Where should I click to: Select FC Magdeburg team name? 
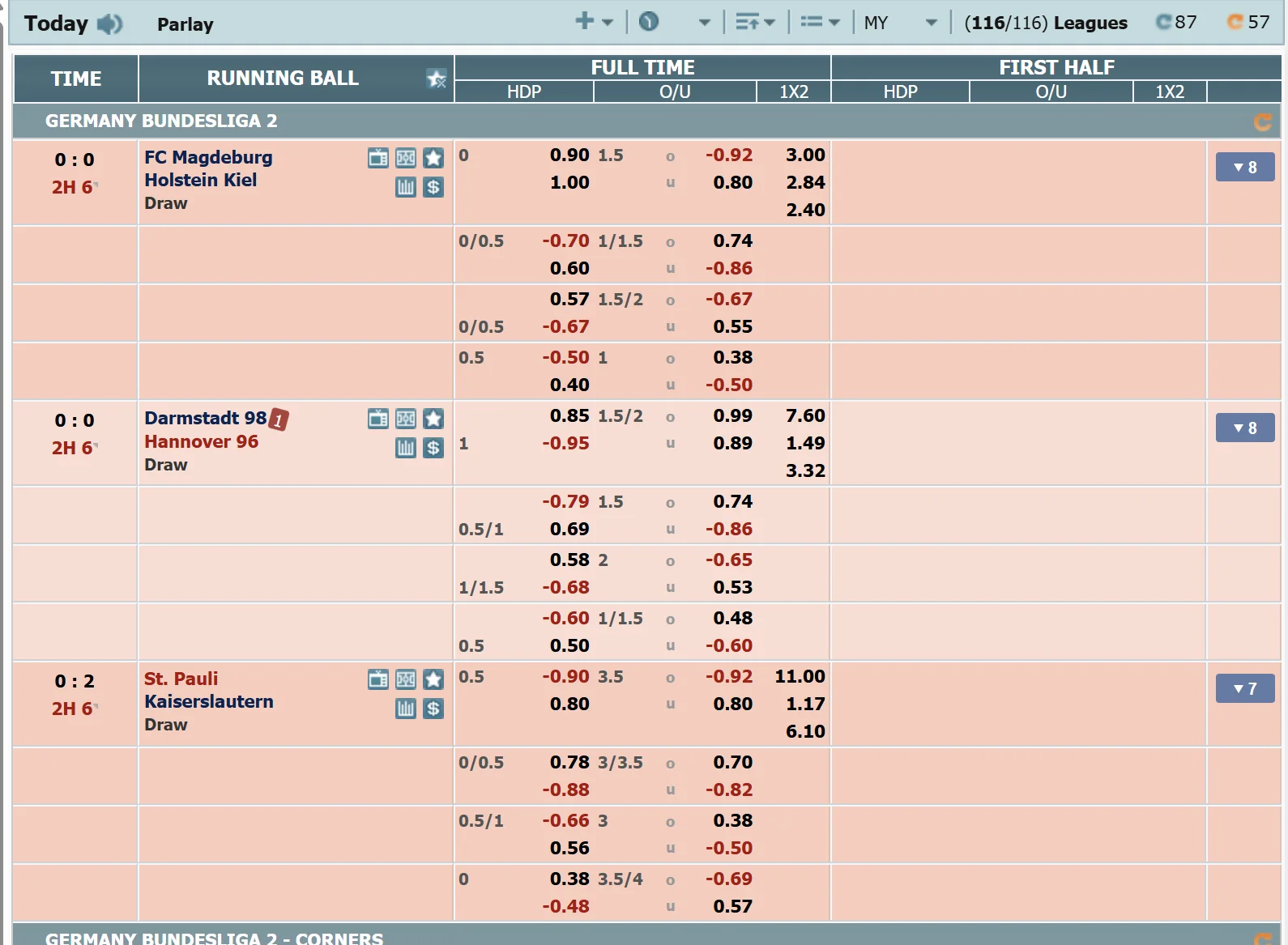(x=208, y=157)
